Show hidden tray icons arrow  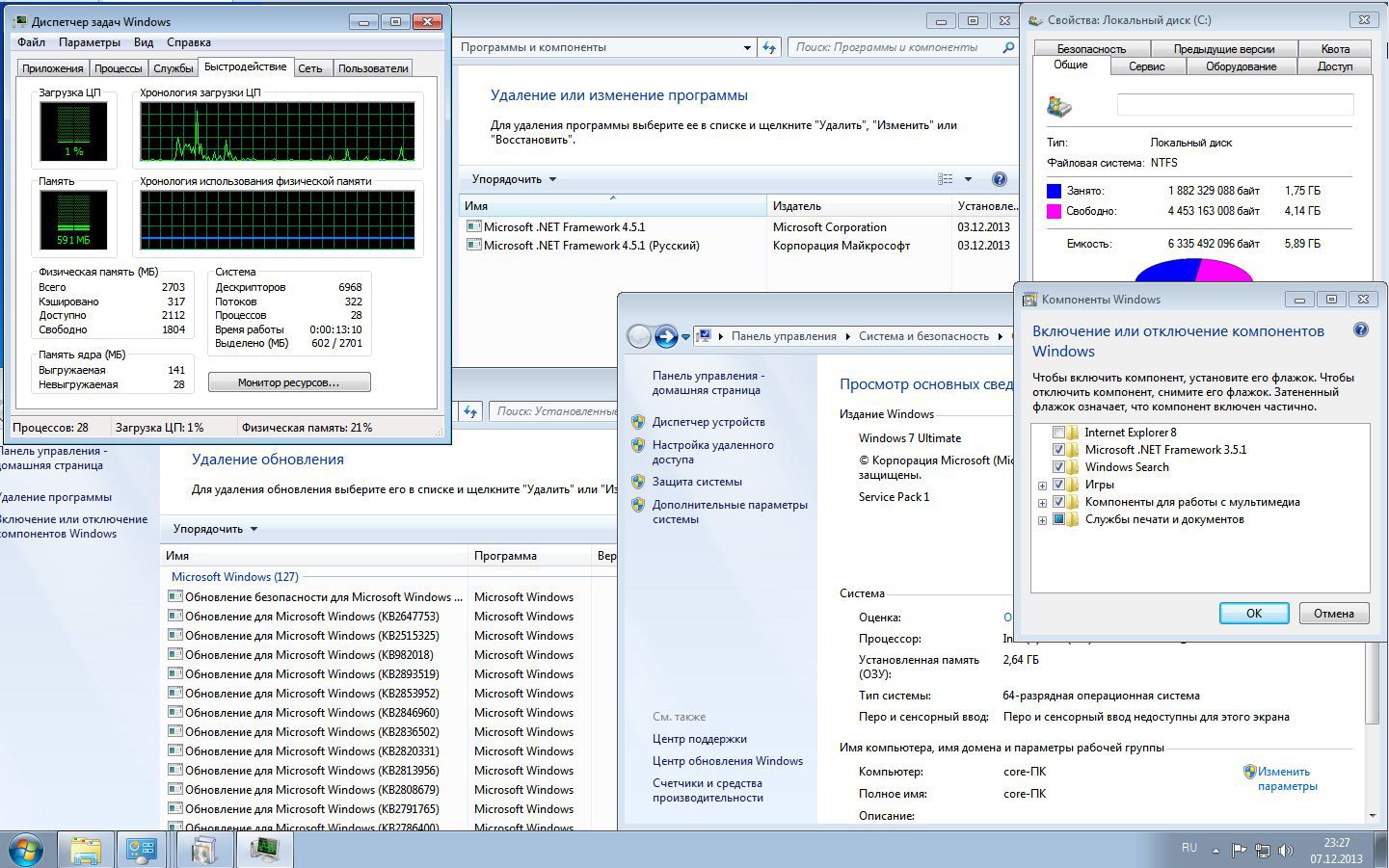click(1215, 851)
